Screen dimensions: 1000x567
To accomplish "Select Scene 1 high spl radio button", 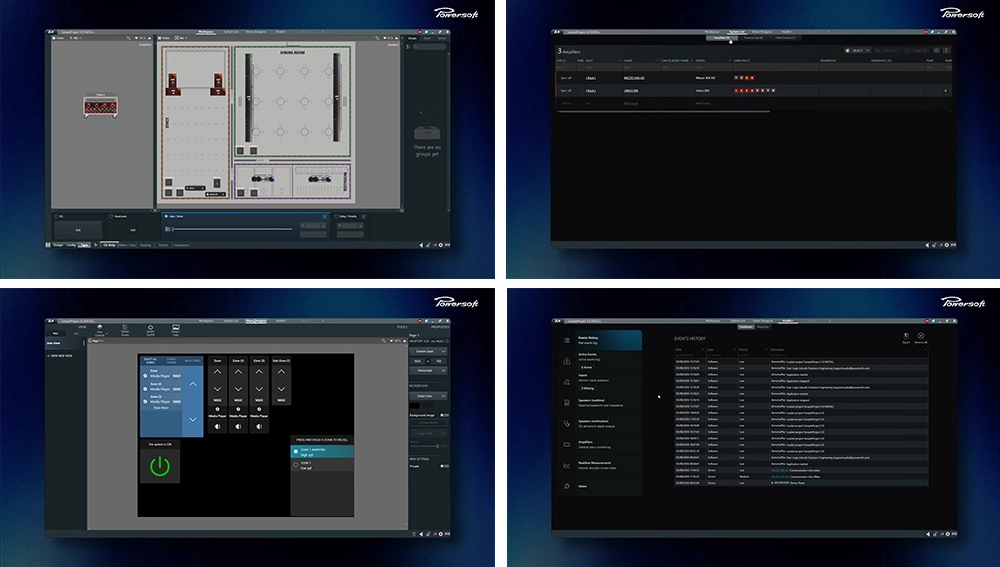I will point(295,452).
